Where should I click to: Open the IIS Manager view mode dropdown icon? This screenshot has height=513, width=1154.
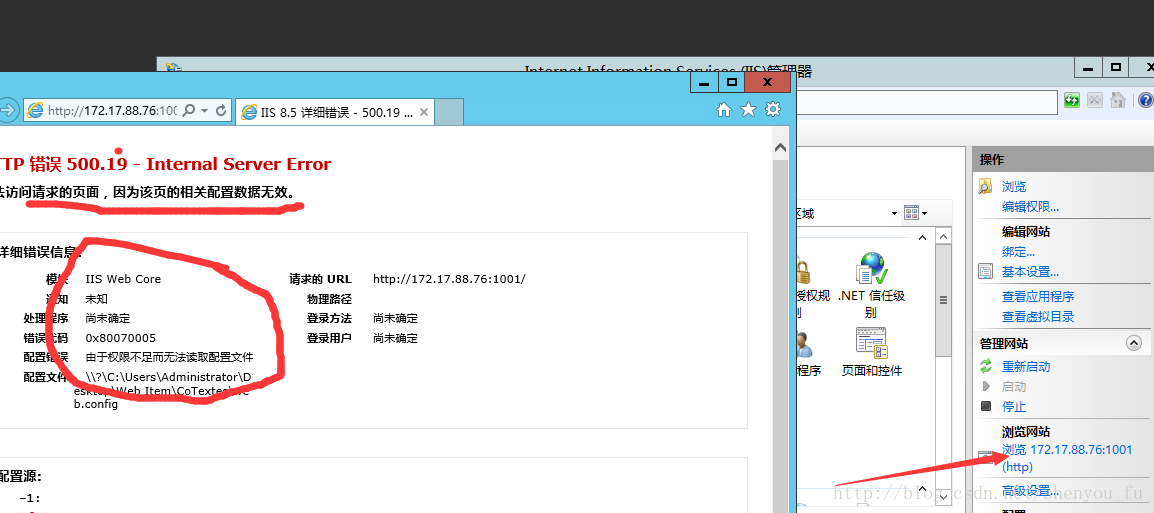[916, 213]
